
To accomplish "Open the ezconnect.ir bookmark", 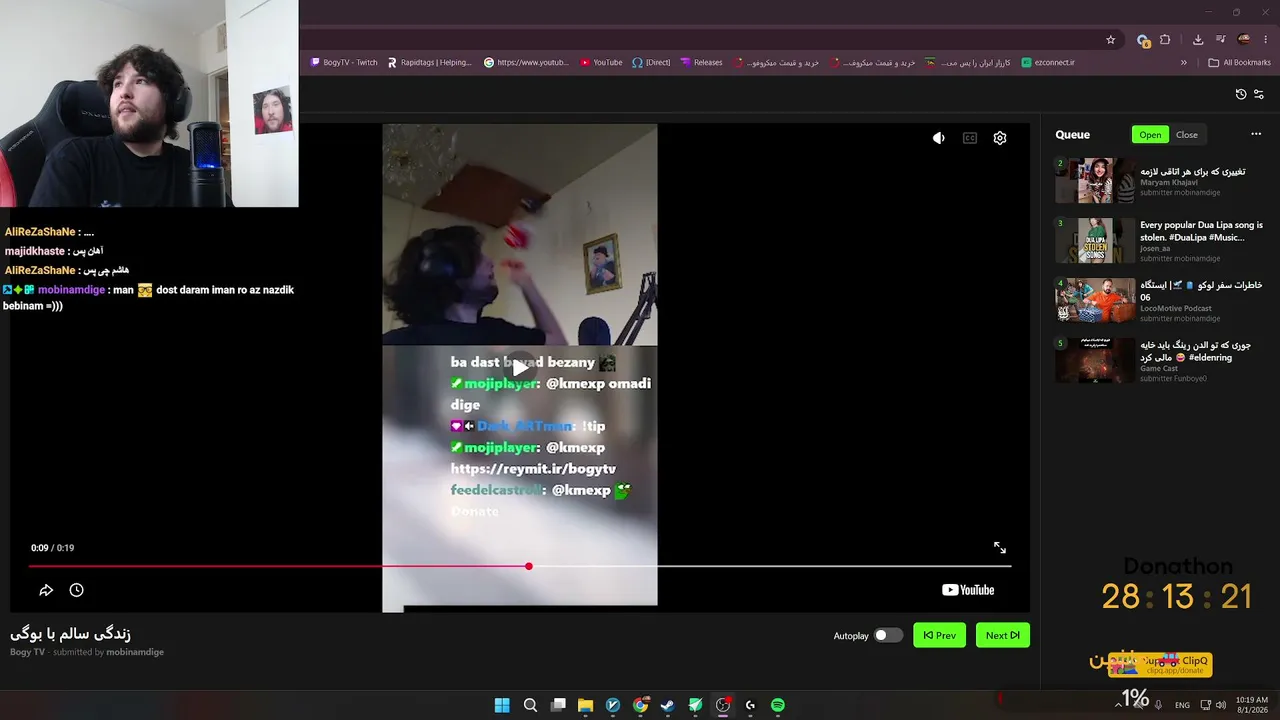I will click(x=1048, y=62).
